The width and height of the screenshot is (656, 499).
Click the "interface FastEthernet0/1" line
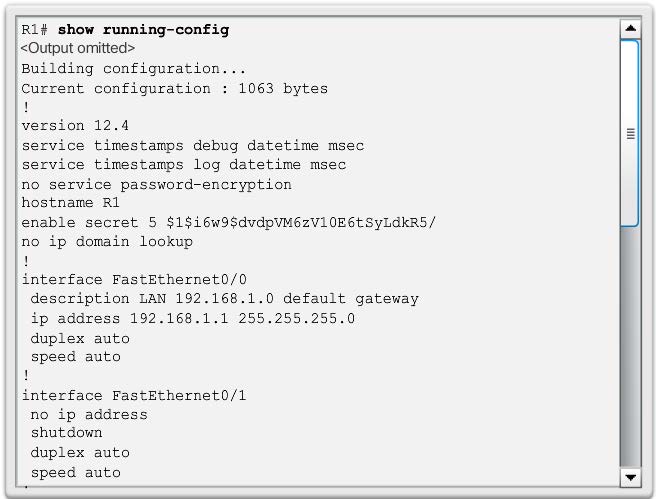point(134,395)
